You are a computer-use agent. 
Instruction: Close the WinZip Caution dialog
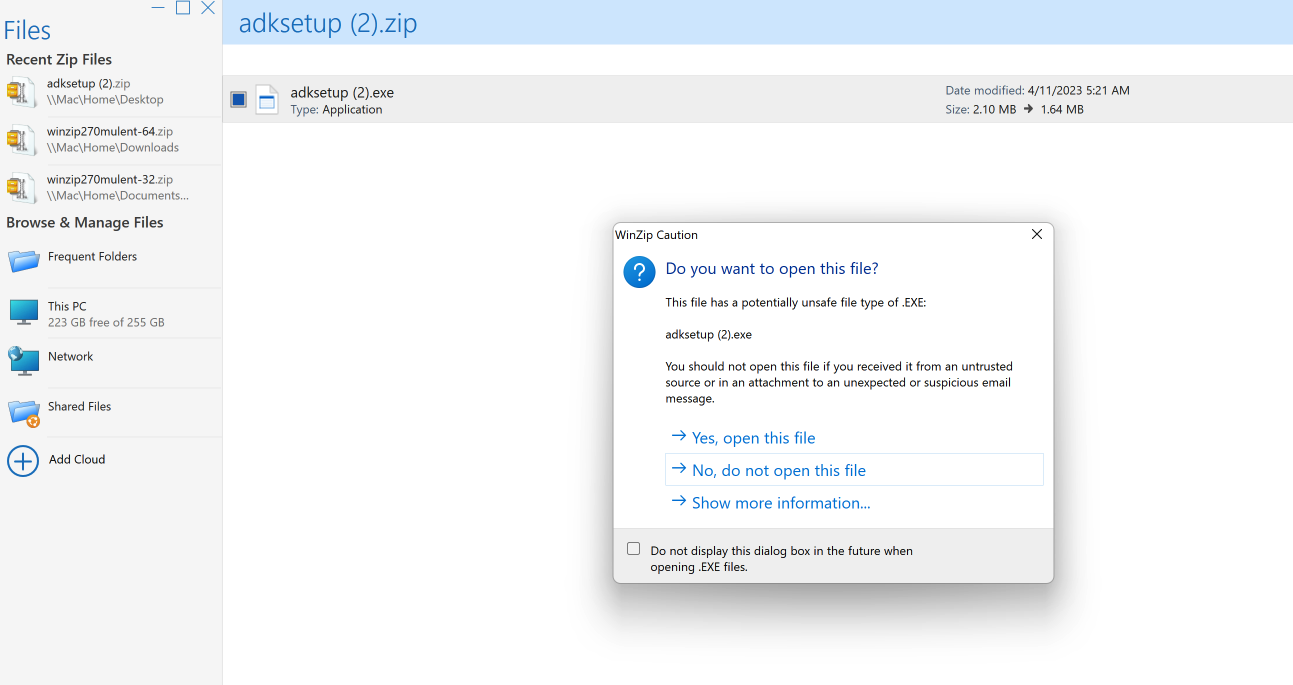(1036, 234)
